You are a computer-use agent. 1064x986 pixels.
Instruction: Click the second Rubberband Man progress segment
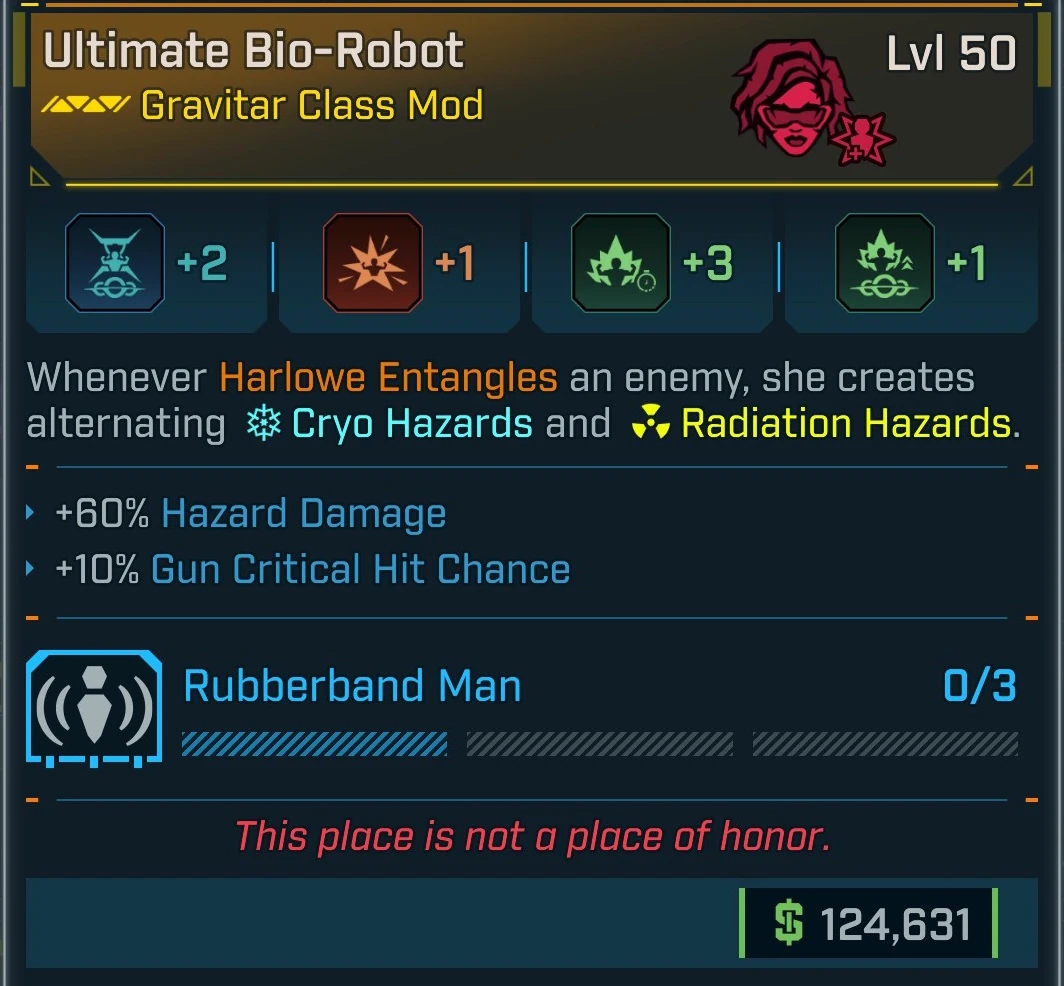(x=600, y=744)
